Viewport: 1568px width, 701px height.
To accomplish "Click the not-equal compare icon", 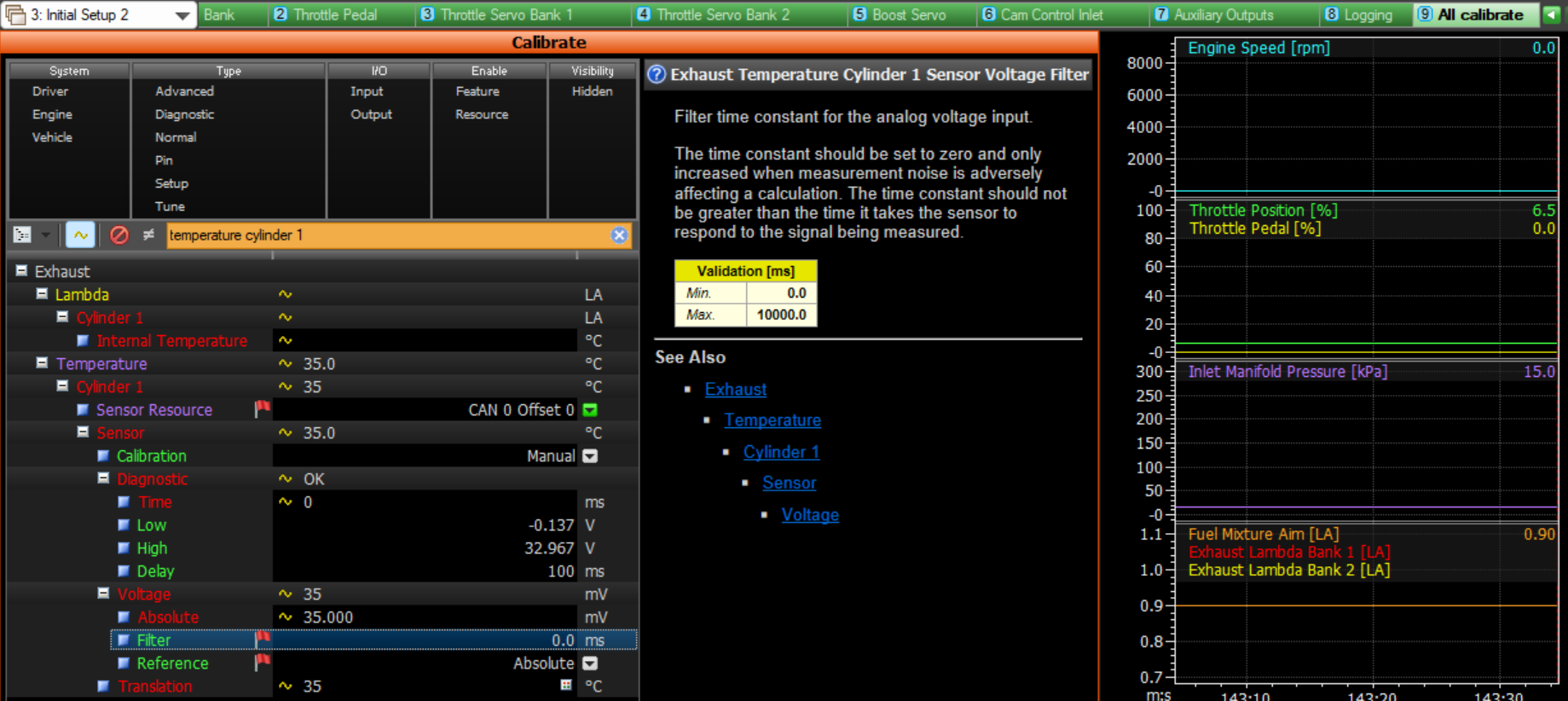I will point(148,235).
